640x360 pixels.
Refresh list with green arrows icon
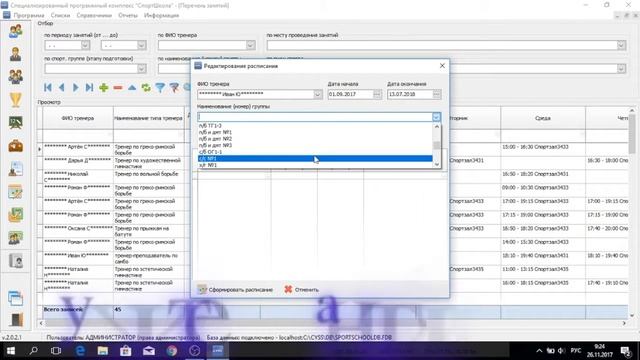[146, 87]
